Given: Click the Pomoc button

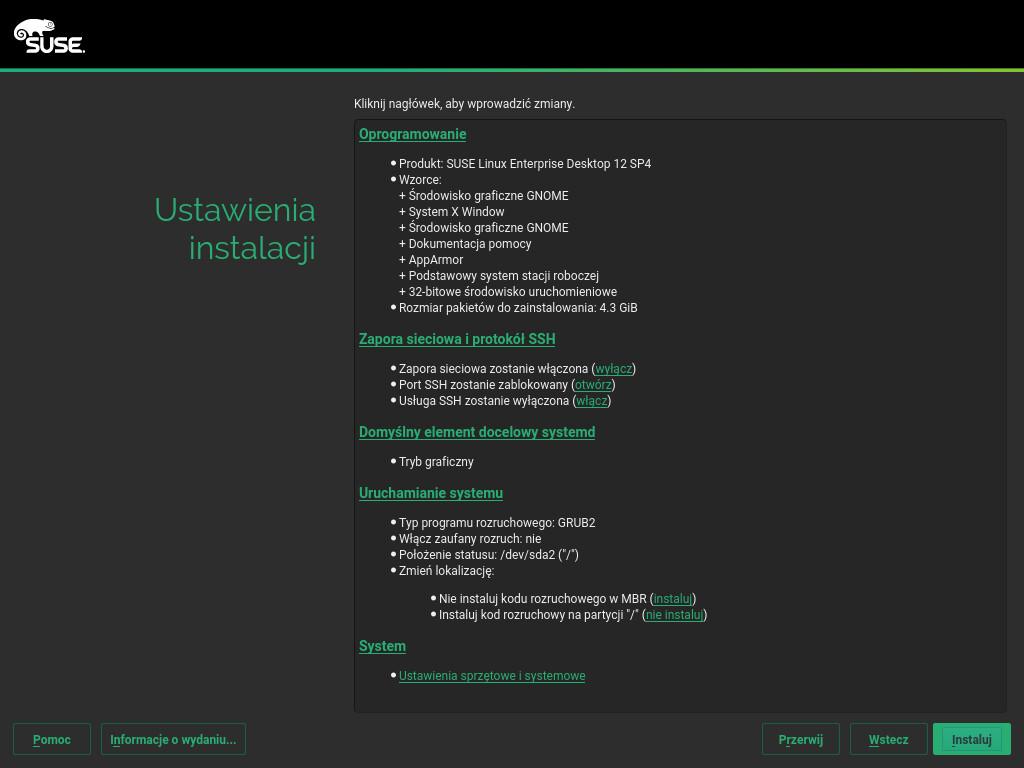Looking at the screenshot, I should click(x=52, y=739).
